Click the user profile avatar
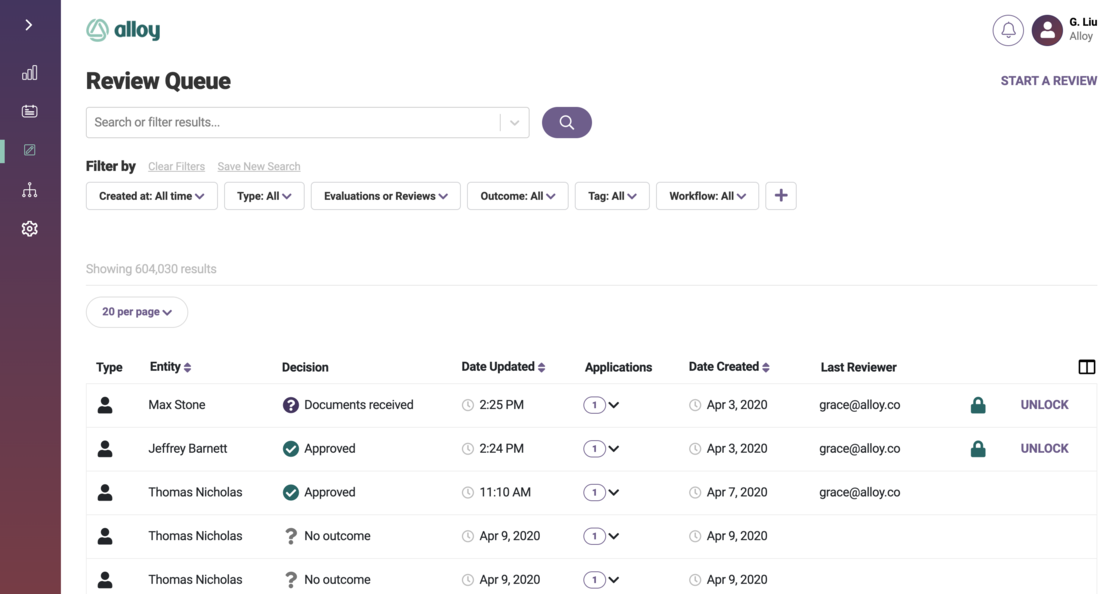This screenshot has height=594, width=1120. click(1047, 30)
